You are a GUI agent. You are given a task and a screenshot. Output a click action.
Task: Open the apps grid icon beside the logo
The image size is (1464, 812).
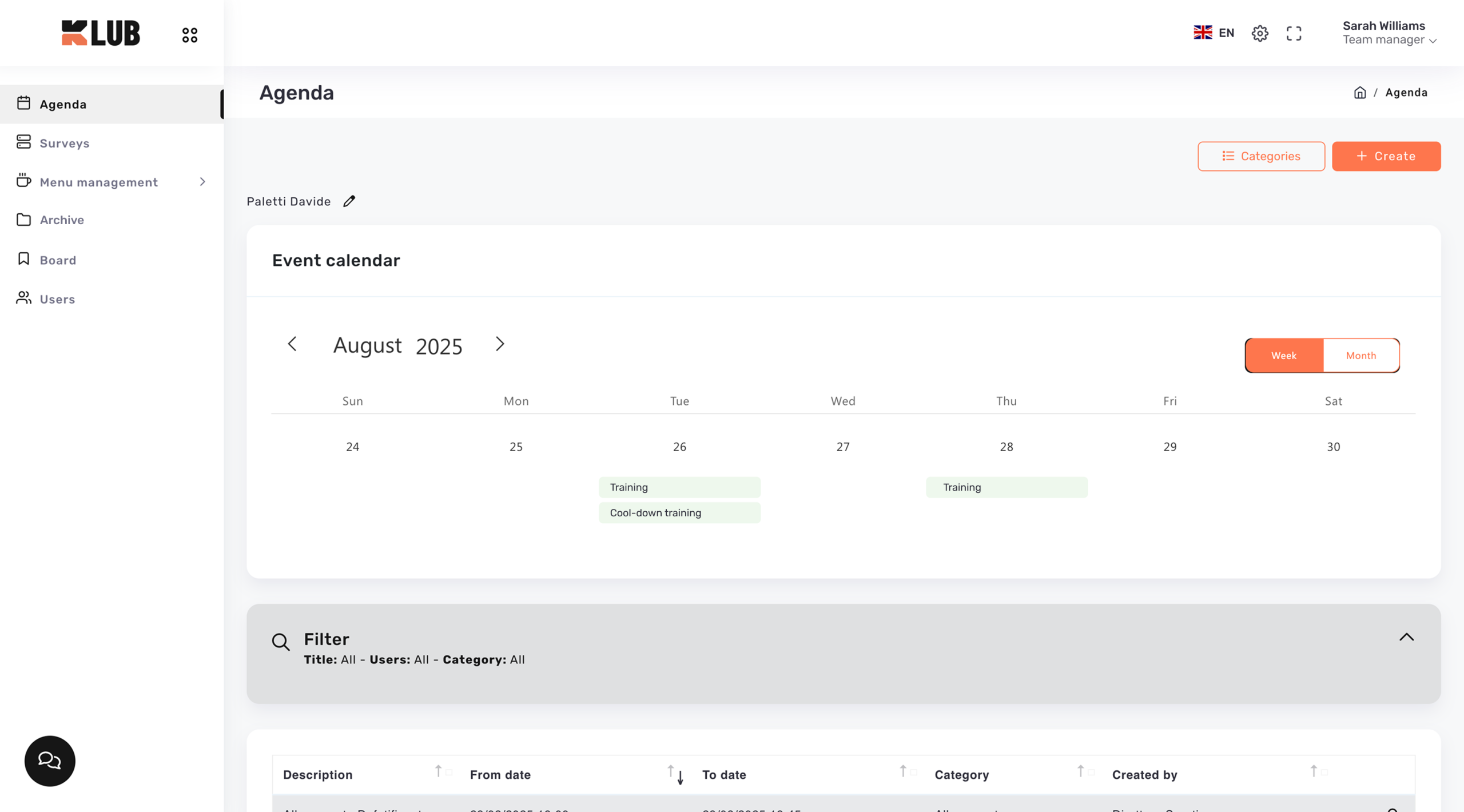coord(189,35)
